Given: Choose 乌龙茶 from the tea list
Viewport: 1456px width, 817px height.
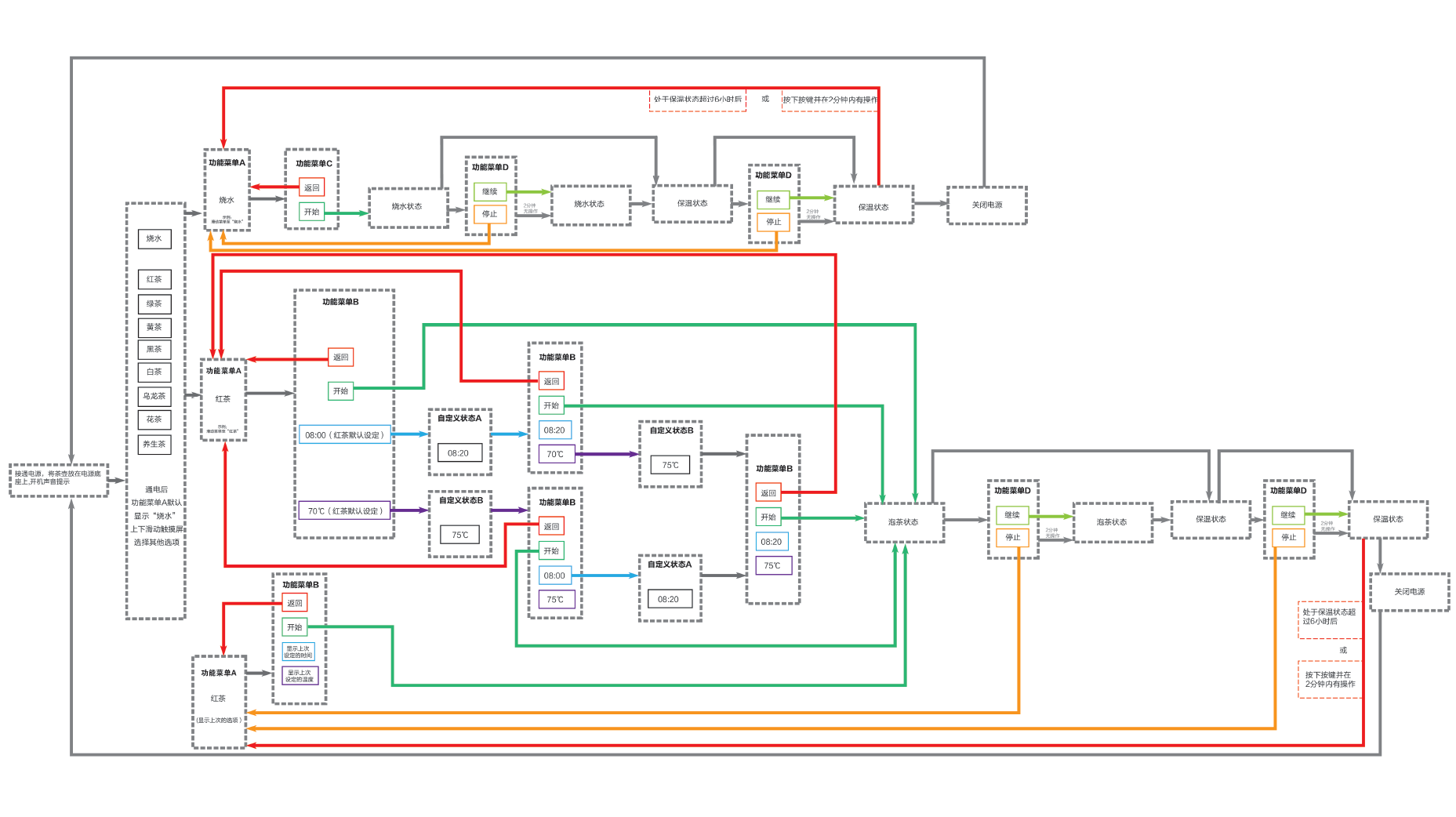Looking at the screenshot, I should coord(154,396).
